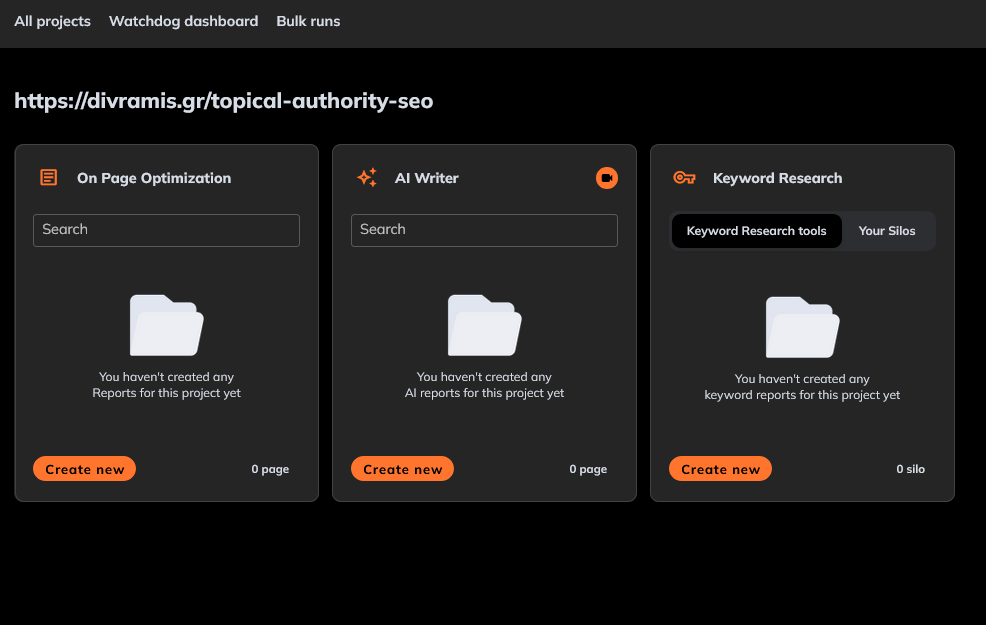Switch to the Your Silos tab
Screen dimensions: 986x625
click(x=887, y=230)
